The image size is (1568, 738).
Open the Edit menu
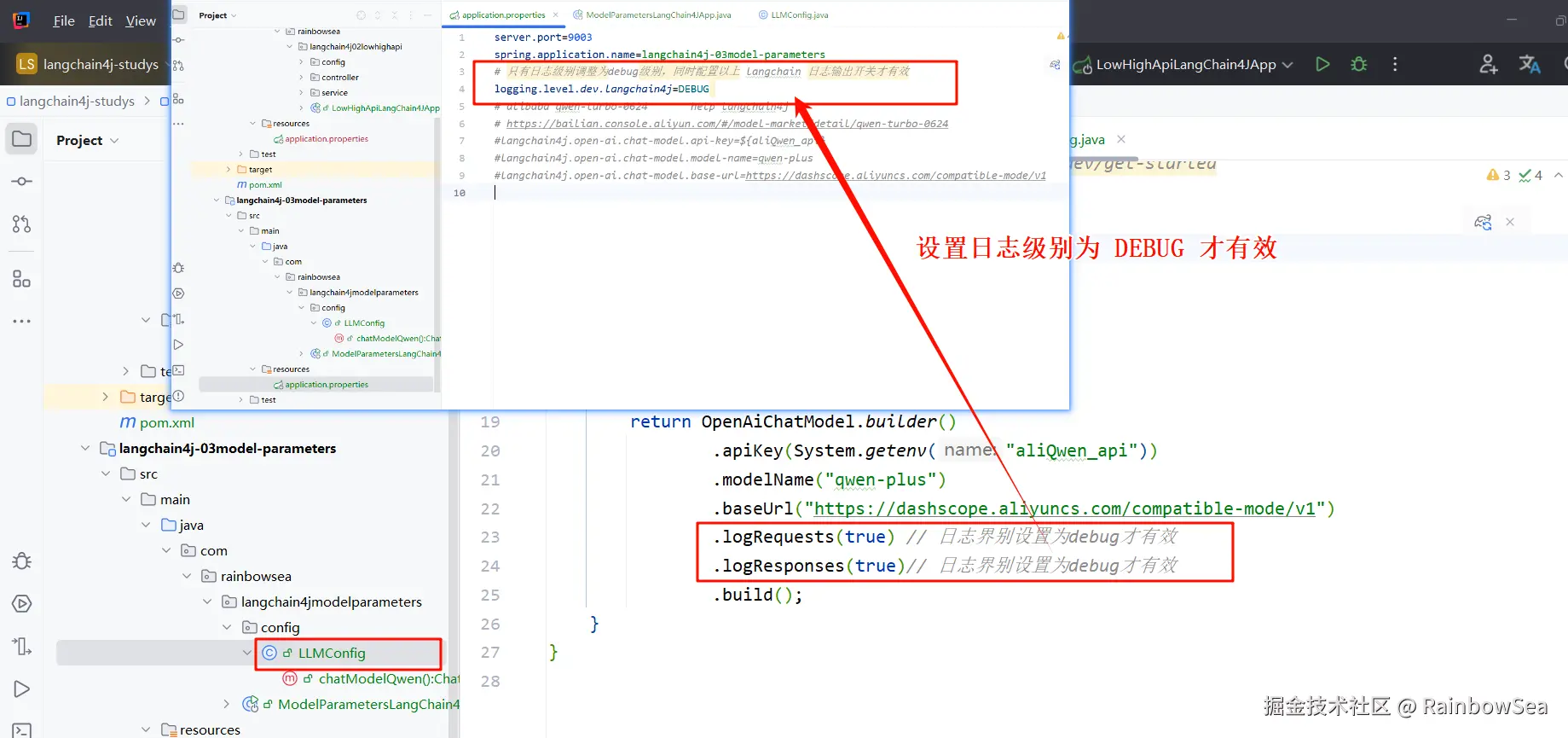click(x=101, y=20)
